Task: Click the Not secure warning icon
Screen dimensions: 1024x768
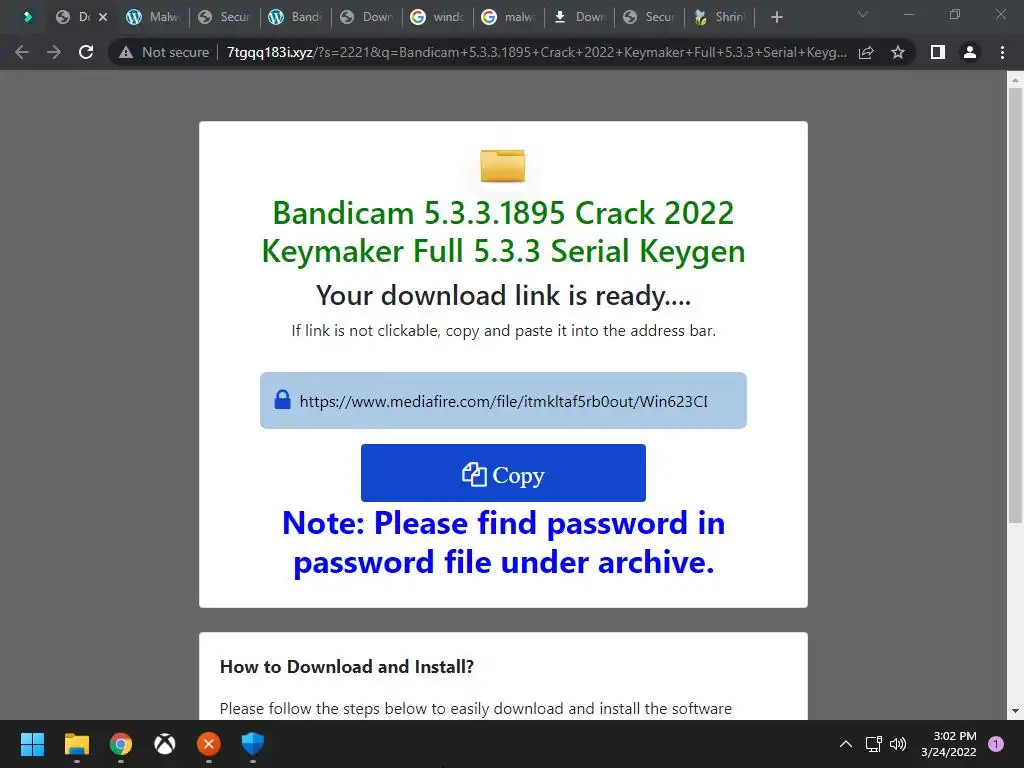Action: click(x=126, y=52)
